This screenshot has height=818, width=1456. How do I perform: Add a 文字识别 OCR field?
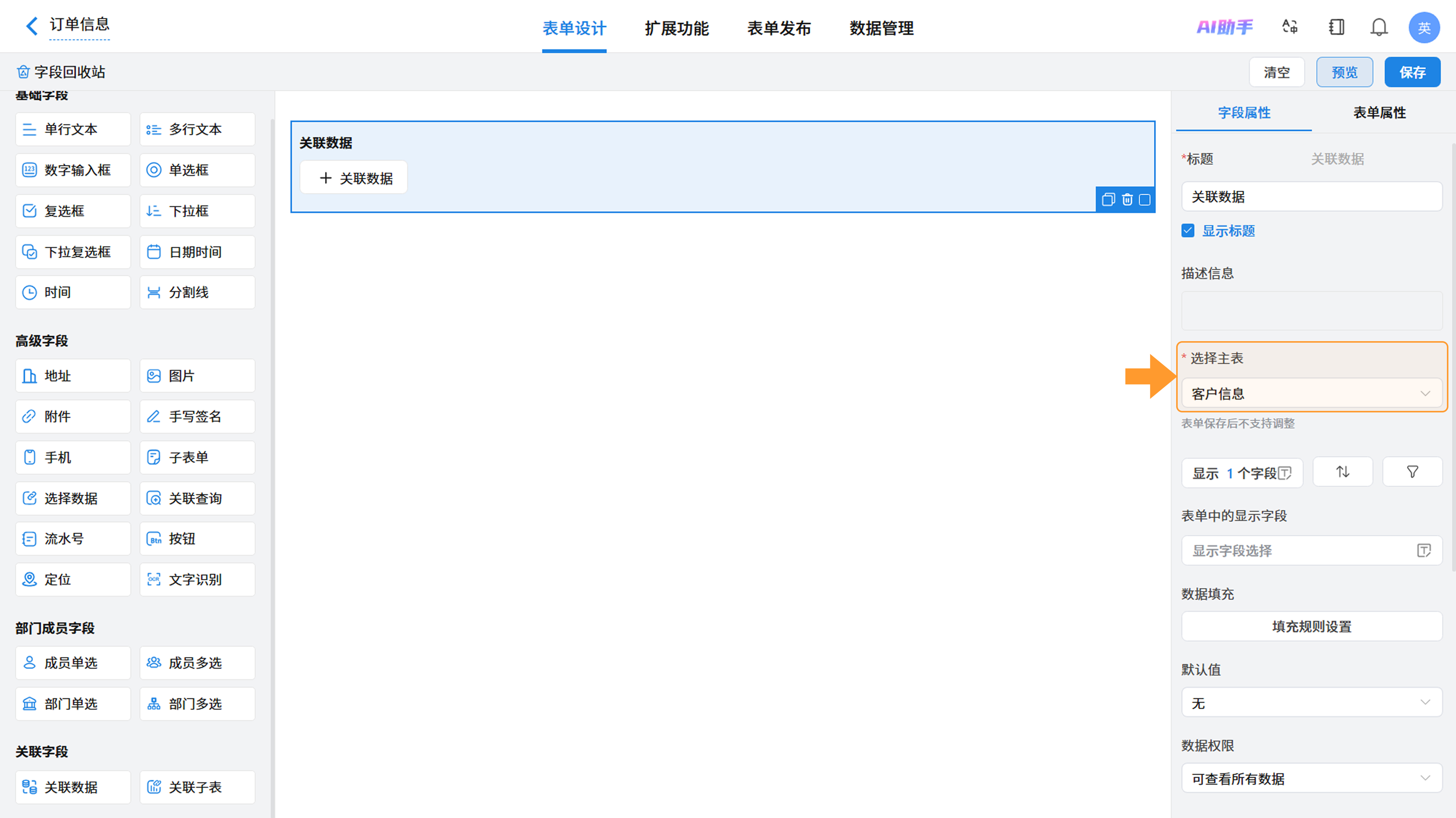click(x=197, y=579)
